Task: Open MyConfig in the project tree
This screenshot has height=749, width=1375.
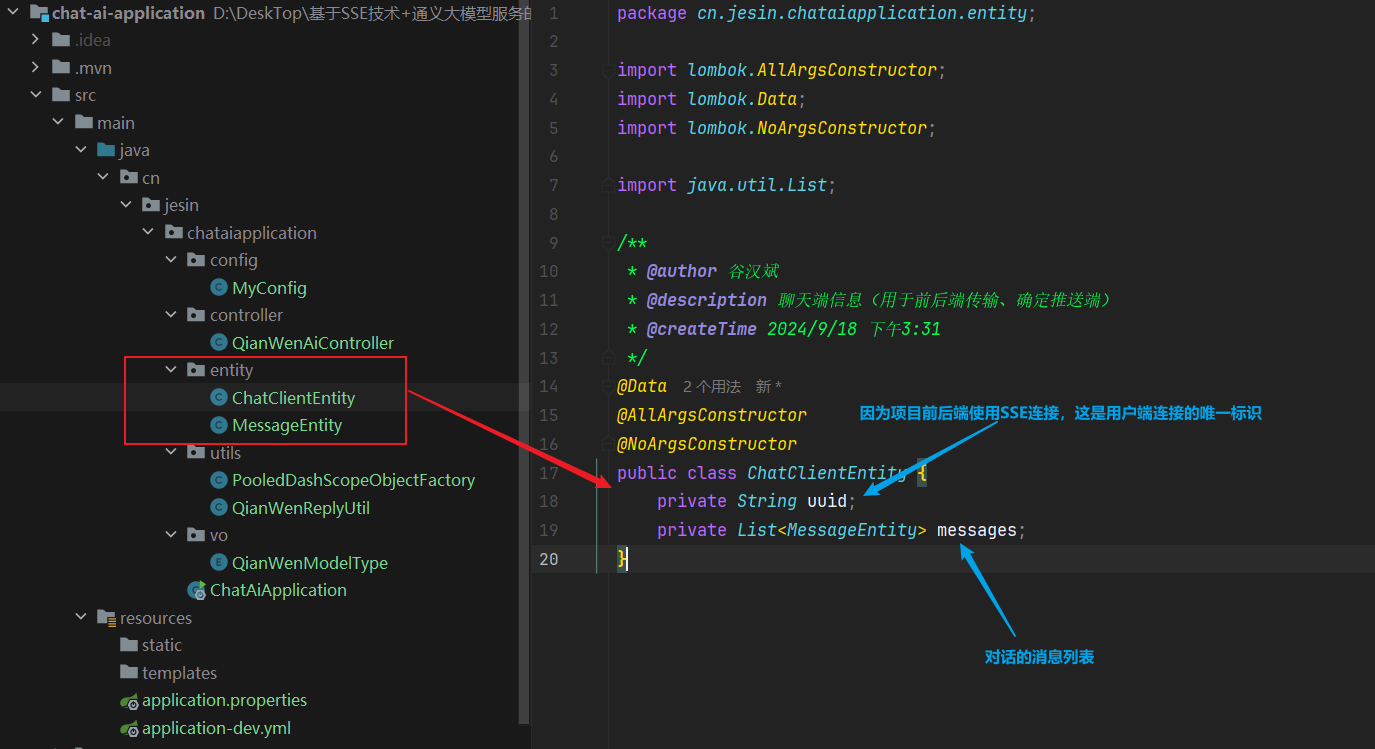Action: pyautogui.click(x=269, y=288)
